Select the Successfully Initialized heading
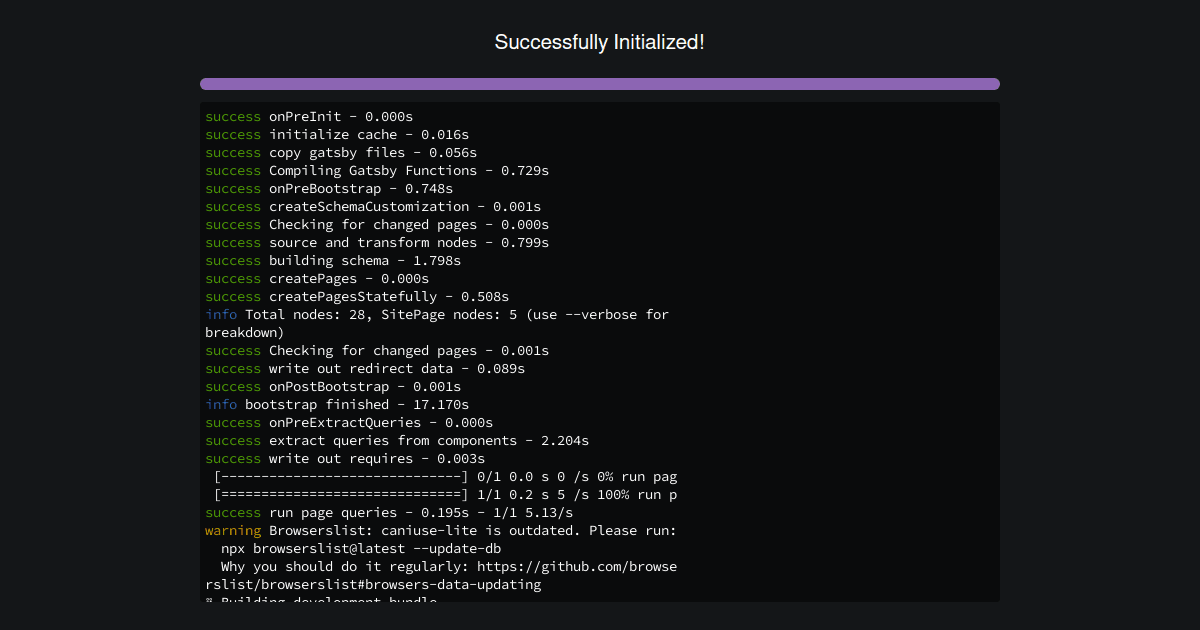Viewport: 1200px width, 630px height. [599, 42]
